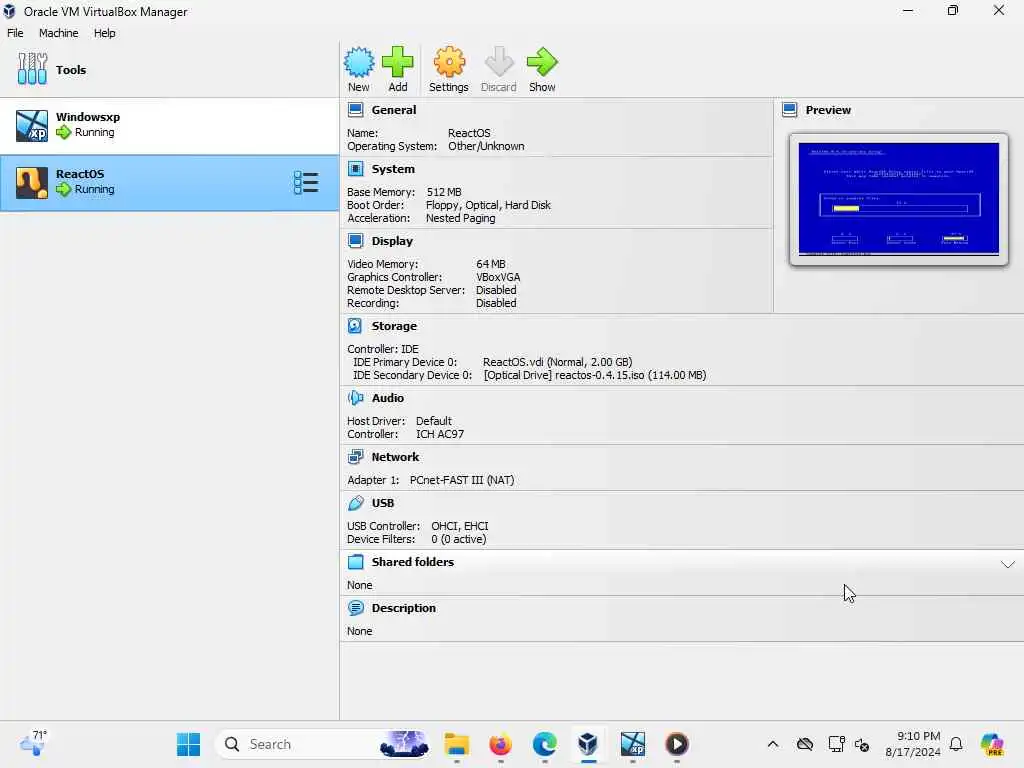Click the General section icon
Viewport: 1024px width, 768px height.
[x=355, y=110]
